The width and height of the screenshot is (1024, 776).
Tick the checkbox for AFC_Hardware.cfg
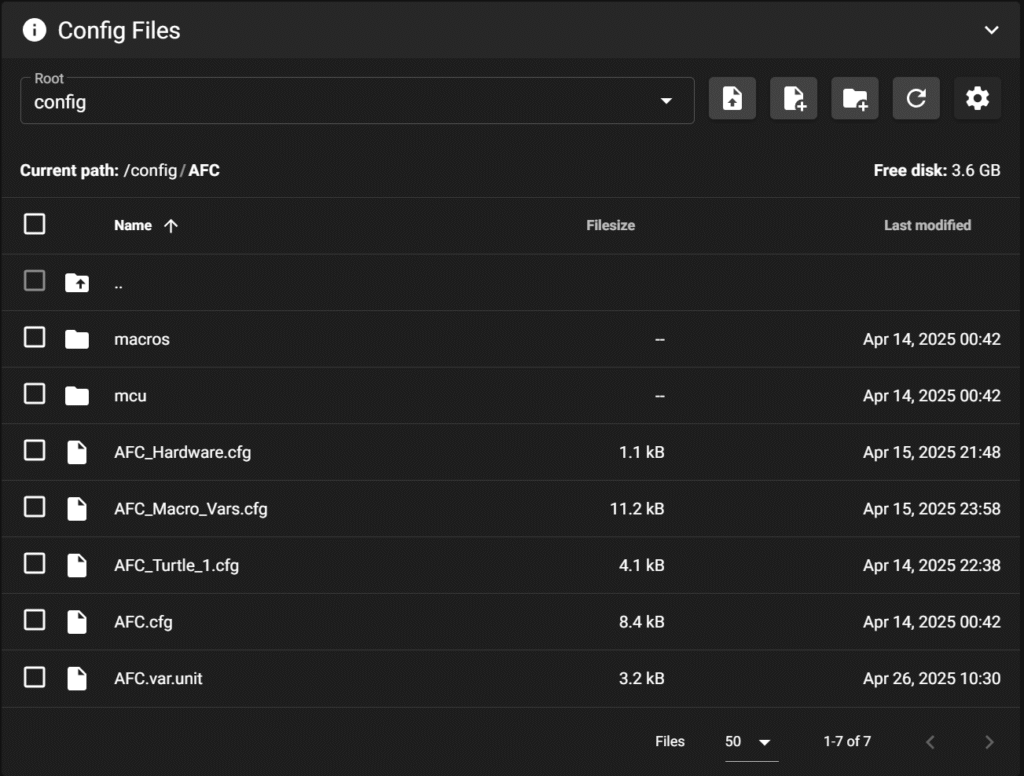[35, 451]
